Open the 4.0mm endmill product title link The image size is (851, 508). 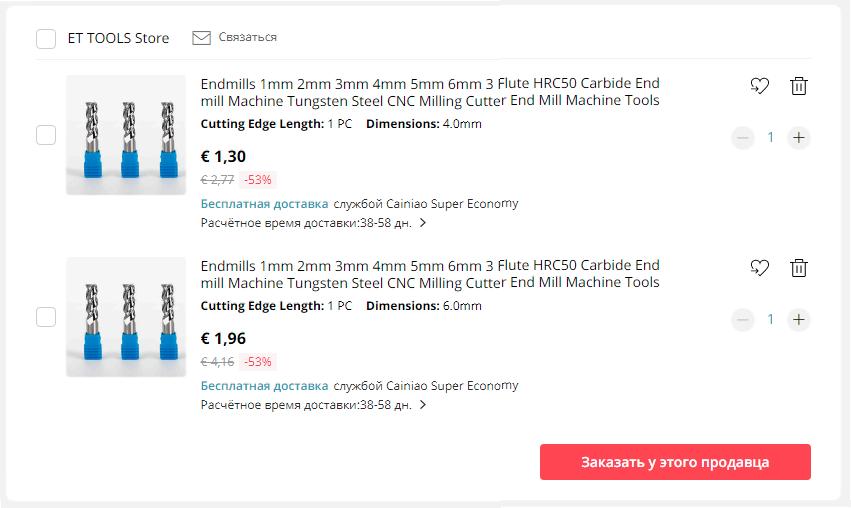(430, 92)
